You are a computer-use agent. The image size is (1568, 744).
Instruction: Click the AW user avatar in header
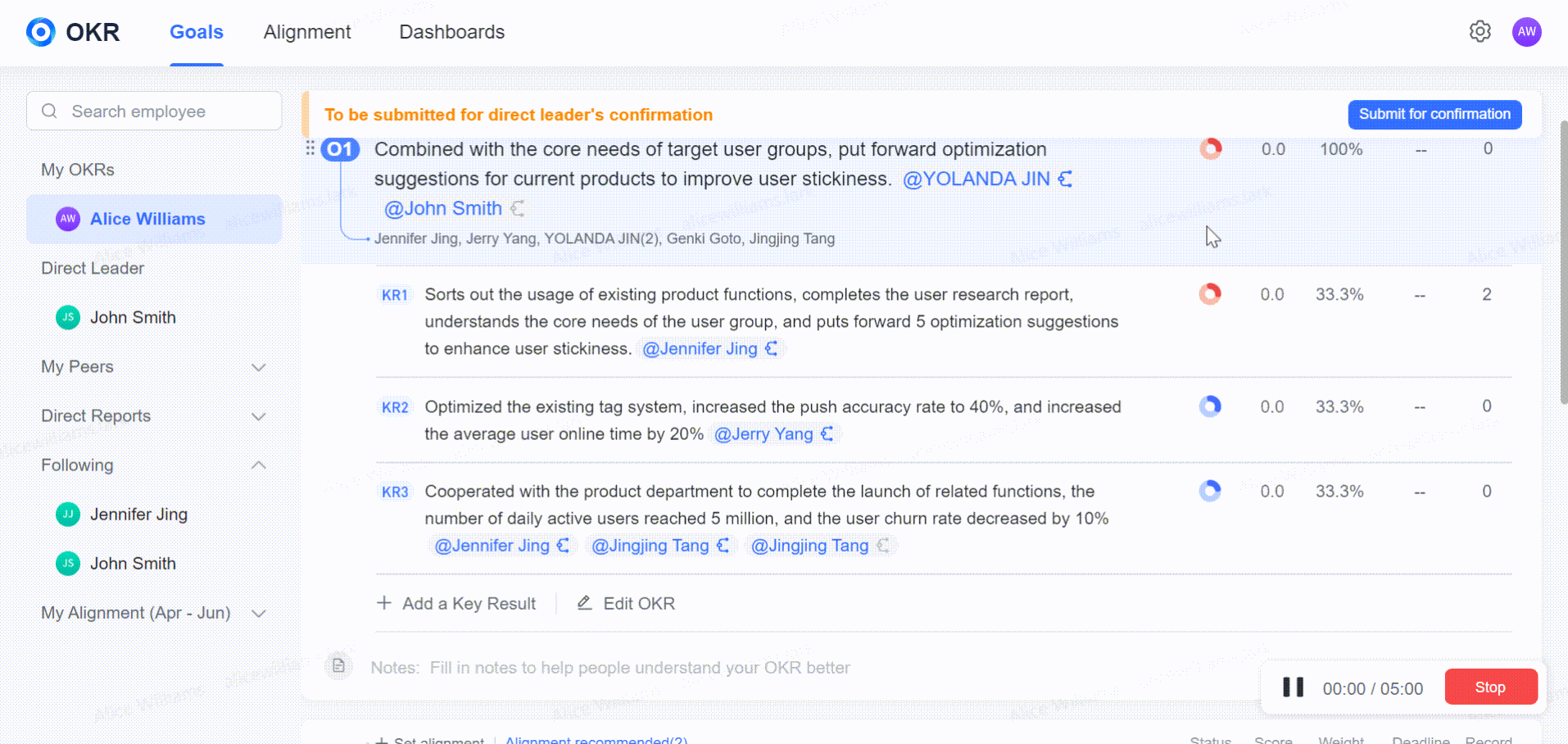1526,32
